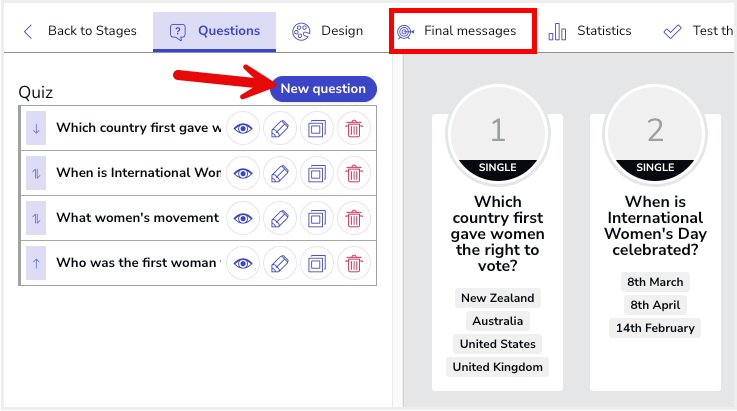Reorder the 'When is International Women's Day' question
Image resolution: width=737 pixels, height=411 pixels.
[36, 173]
